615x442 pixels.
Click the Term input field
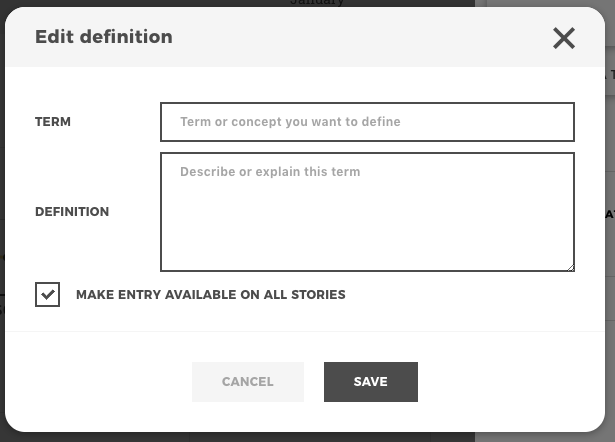point(367,122)
